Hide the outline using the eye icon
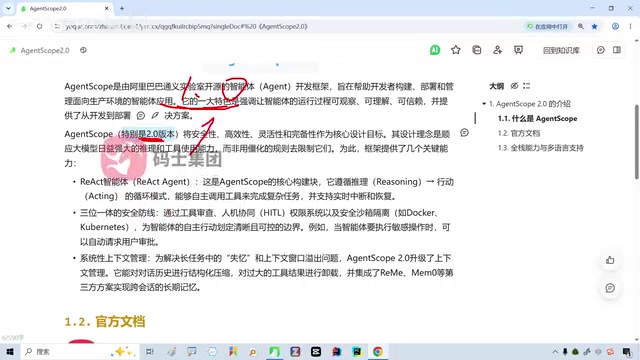The width and height of the screenshot is (640, 360). [514, 86]
